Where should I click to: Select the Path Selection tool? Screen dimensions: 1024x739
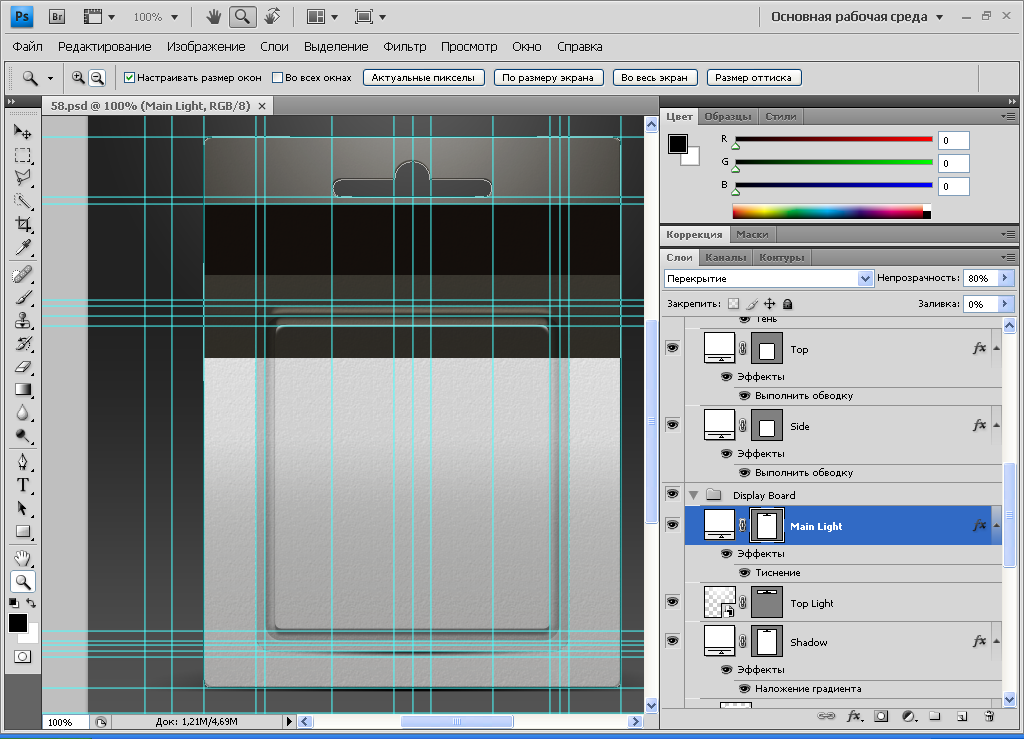(x=22, y=508)
